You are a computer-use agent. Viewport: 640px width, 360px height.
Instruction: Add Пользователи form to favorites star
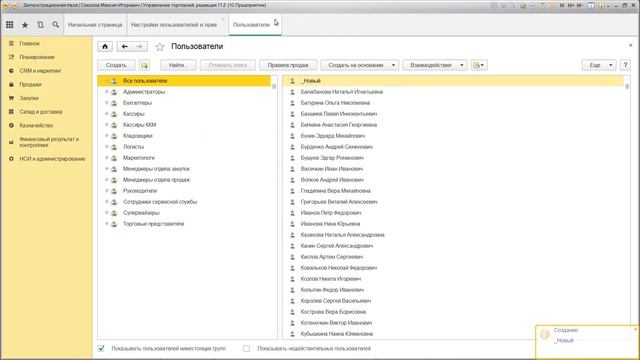coord(160,47)
